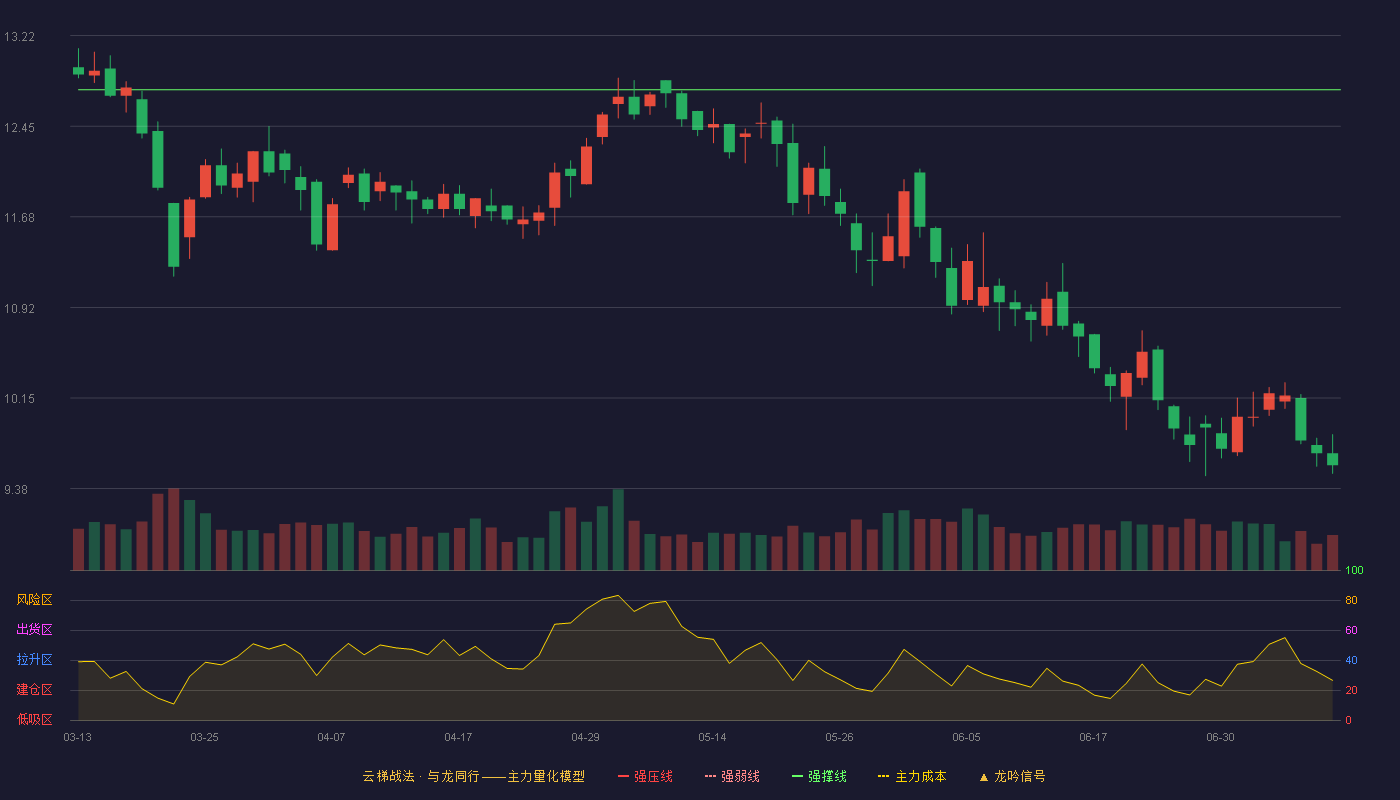
Task: Click the green horizontal support line
Action: click(x=709, y=90)
